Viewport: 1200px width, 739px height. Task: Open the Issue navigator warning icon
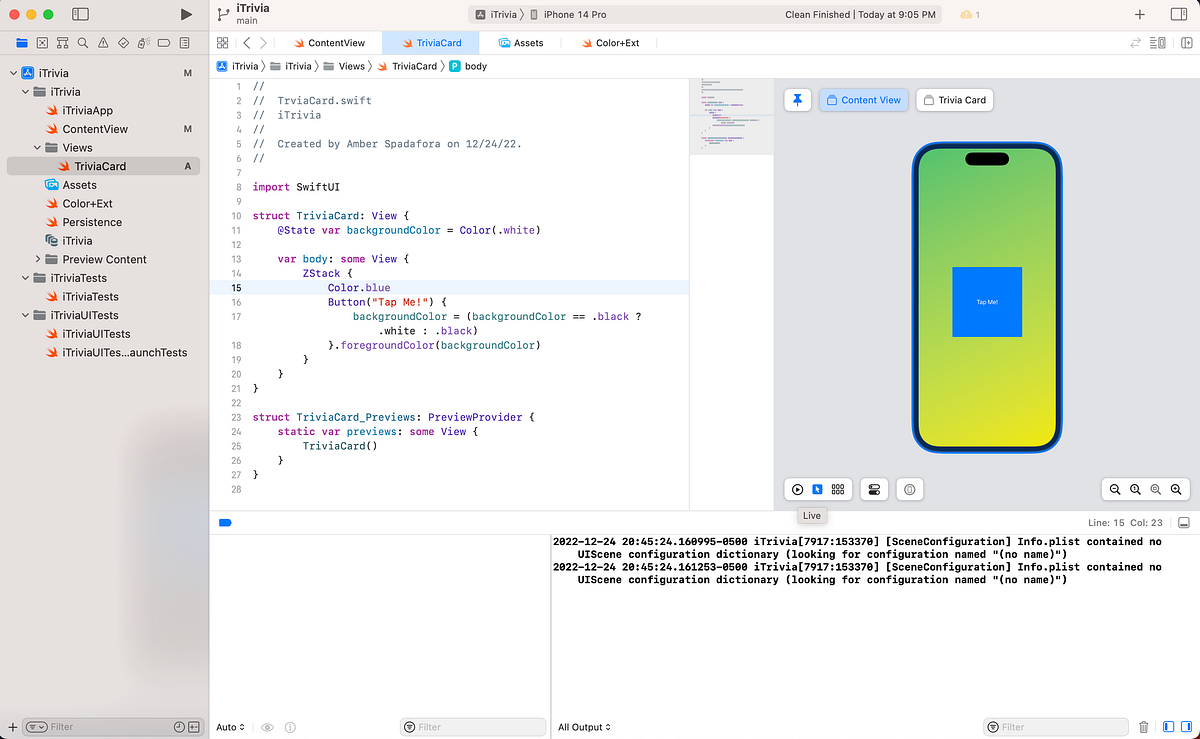[103, 43]
